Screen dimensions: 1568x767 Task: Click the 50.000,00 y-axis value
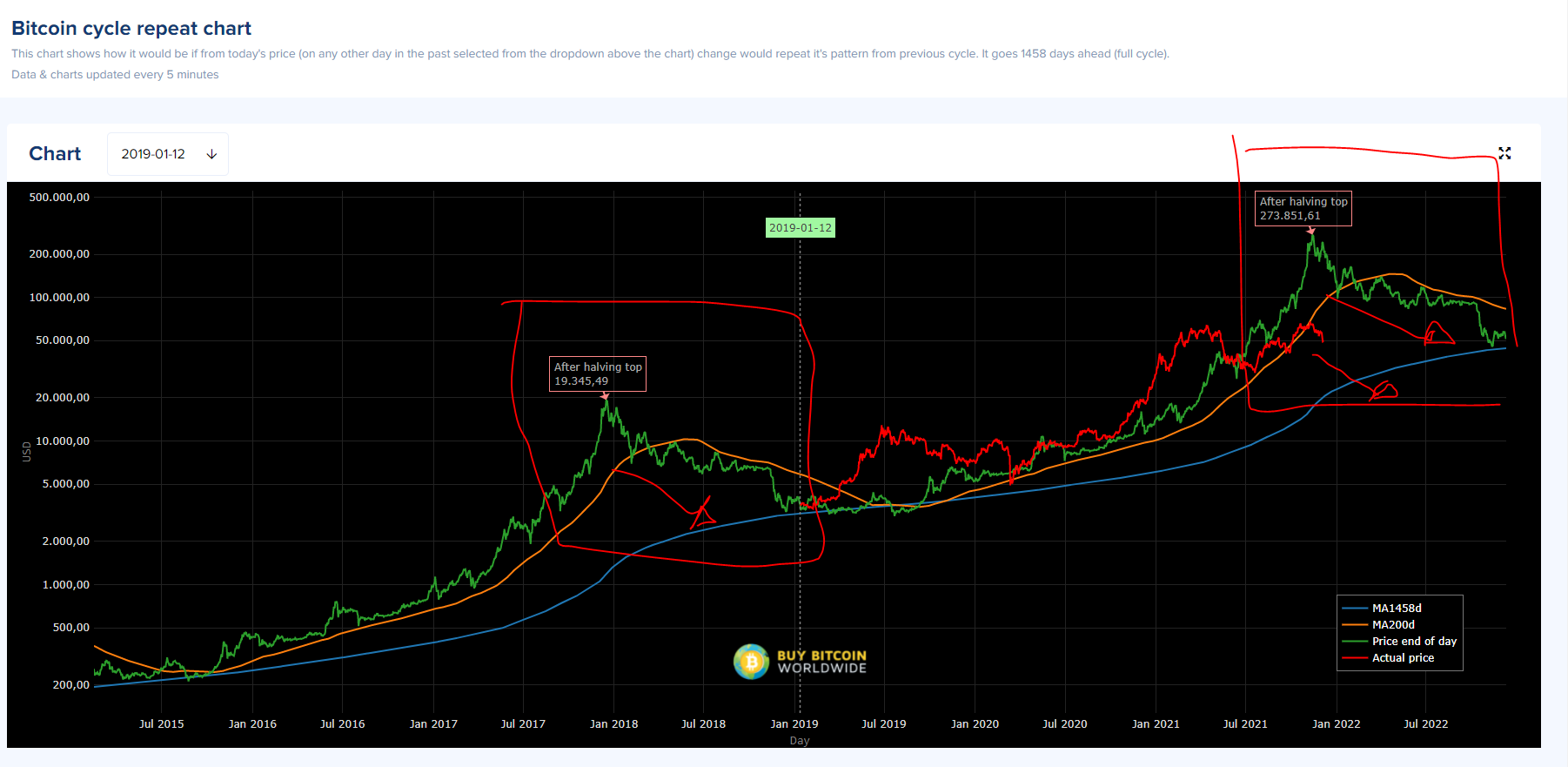point(63,340)
